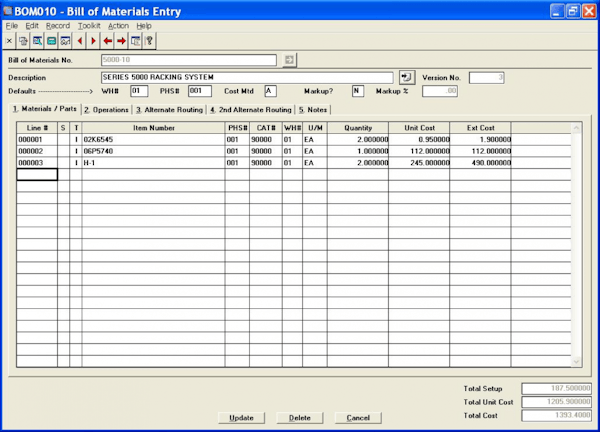This screenshot has height=432, width=600.
Task: Click the Update button
Action: (241, 417)
